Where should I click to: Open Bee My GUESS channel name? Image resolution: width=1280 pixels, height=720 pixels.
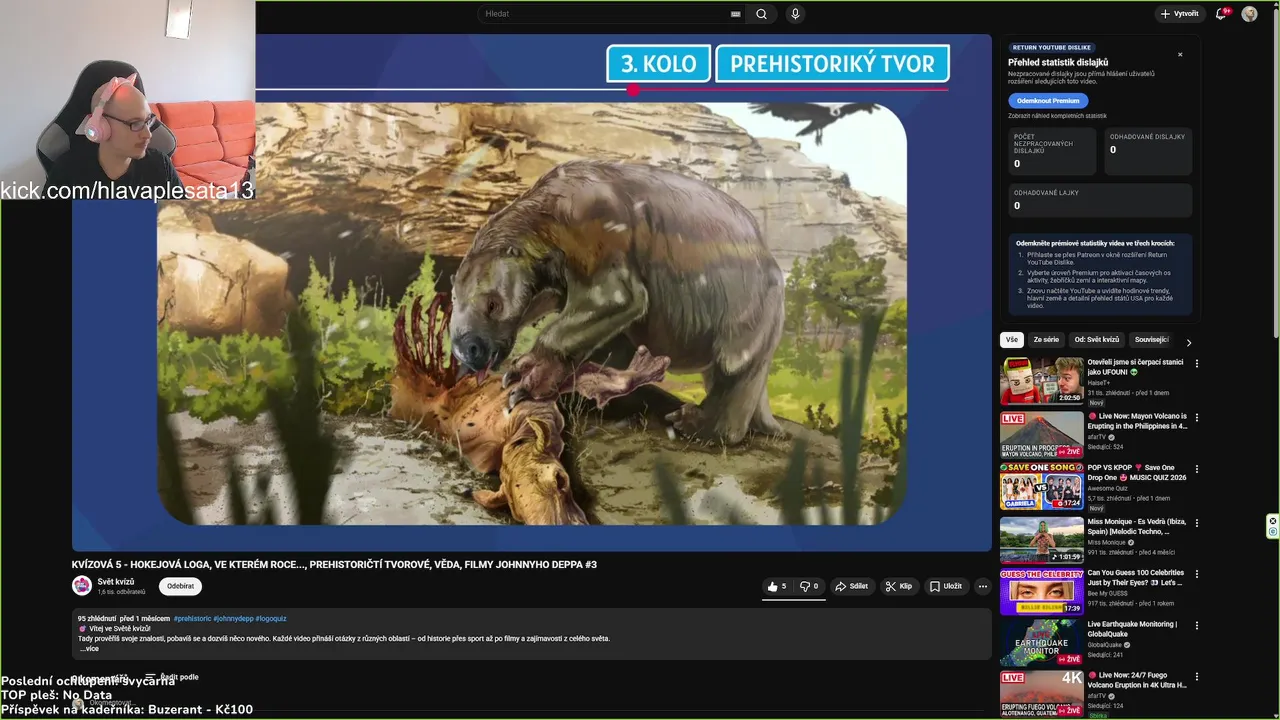[1108, 593]
